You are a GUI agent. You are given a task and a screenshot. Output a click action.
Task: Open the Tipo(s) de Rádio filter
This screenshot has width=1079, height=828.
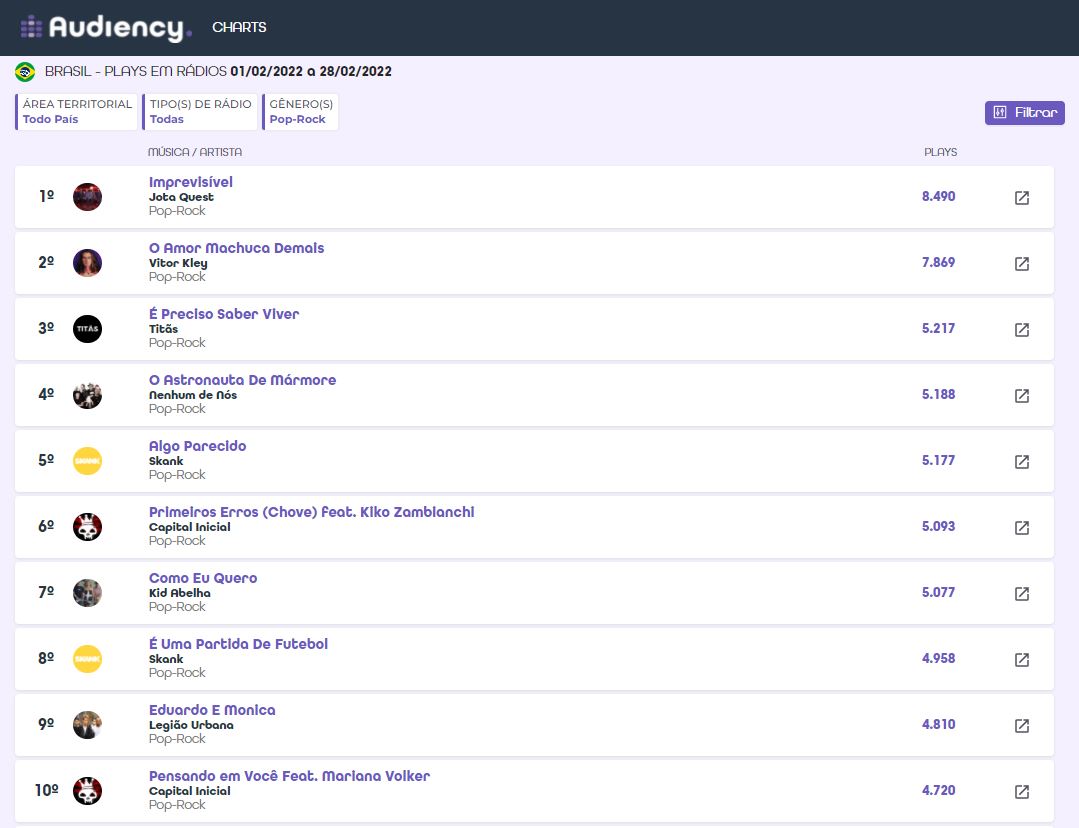(200, 112)
